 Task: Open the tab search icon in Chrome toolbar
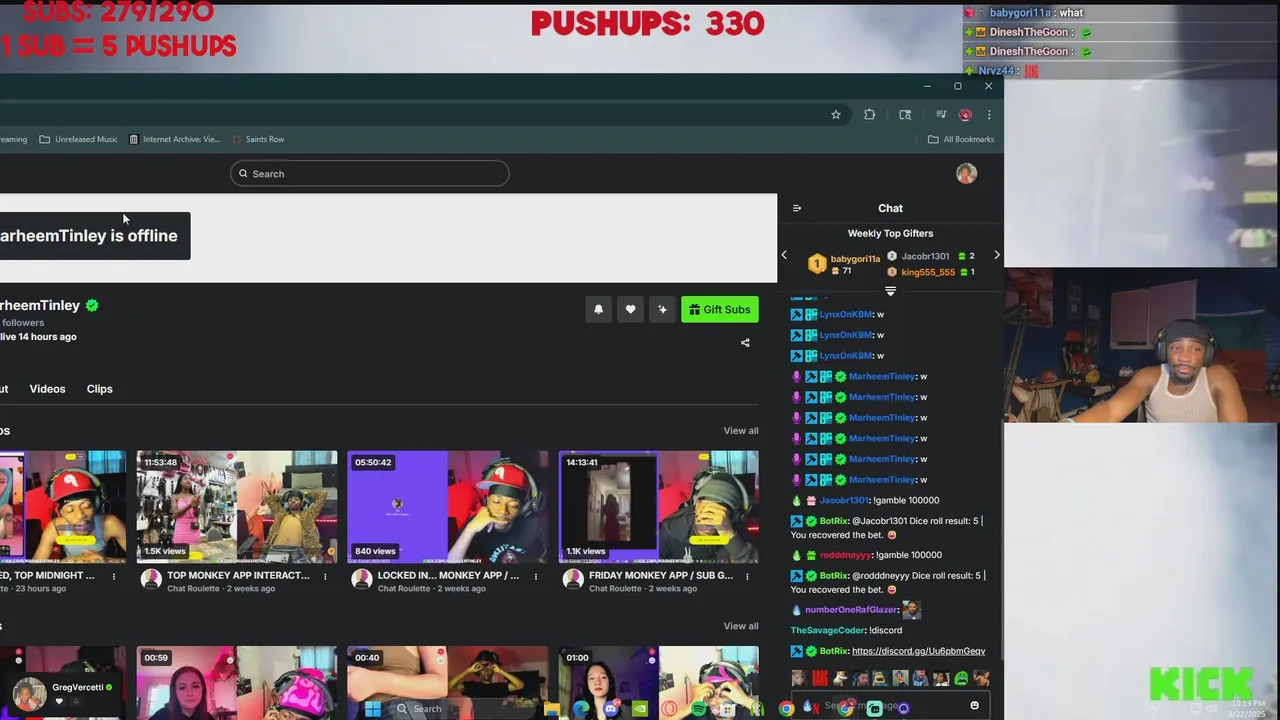click(x=905, y=115)
